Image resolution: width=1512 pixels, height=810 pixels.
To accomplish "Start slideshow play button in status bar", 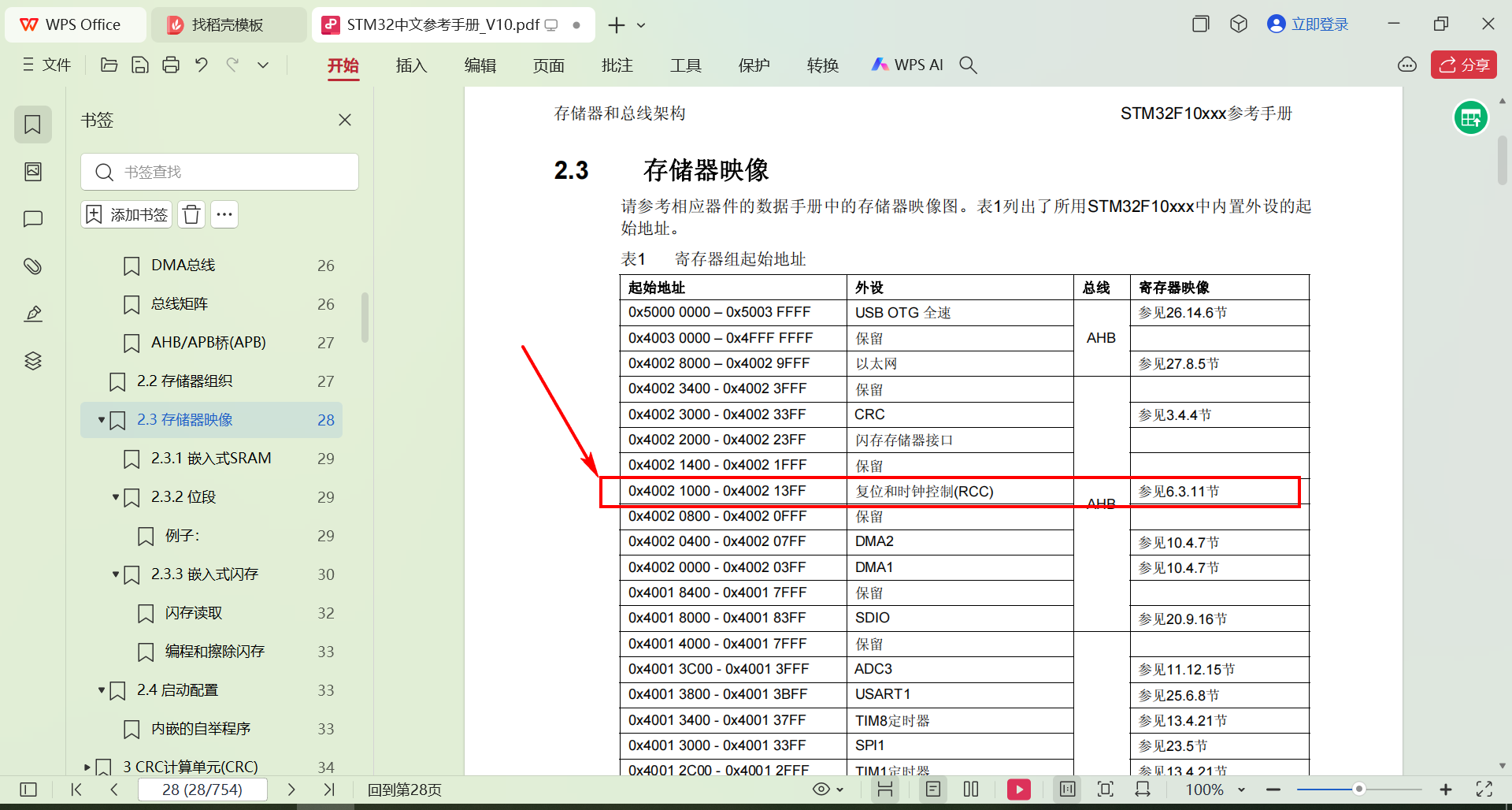I will pos(1019,789).
